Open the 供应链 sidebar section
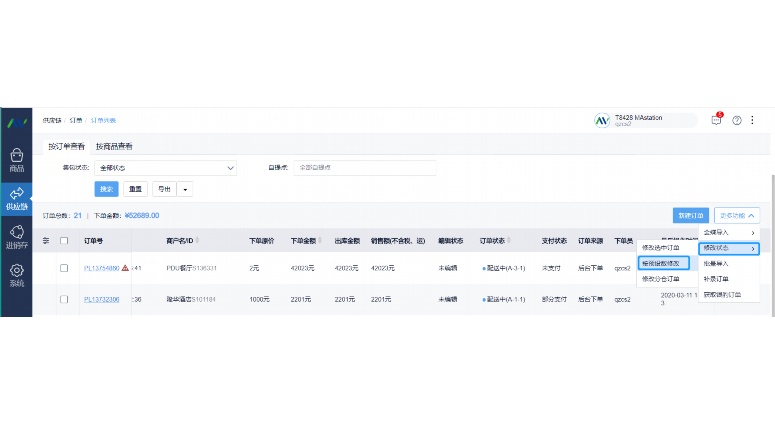Screen dimensions: 775x424 (16, 199)
